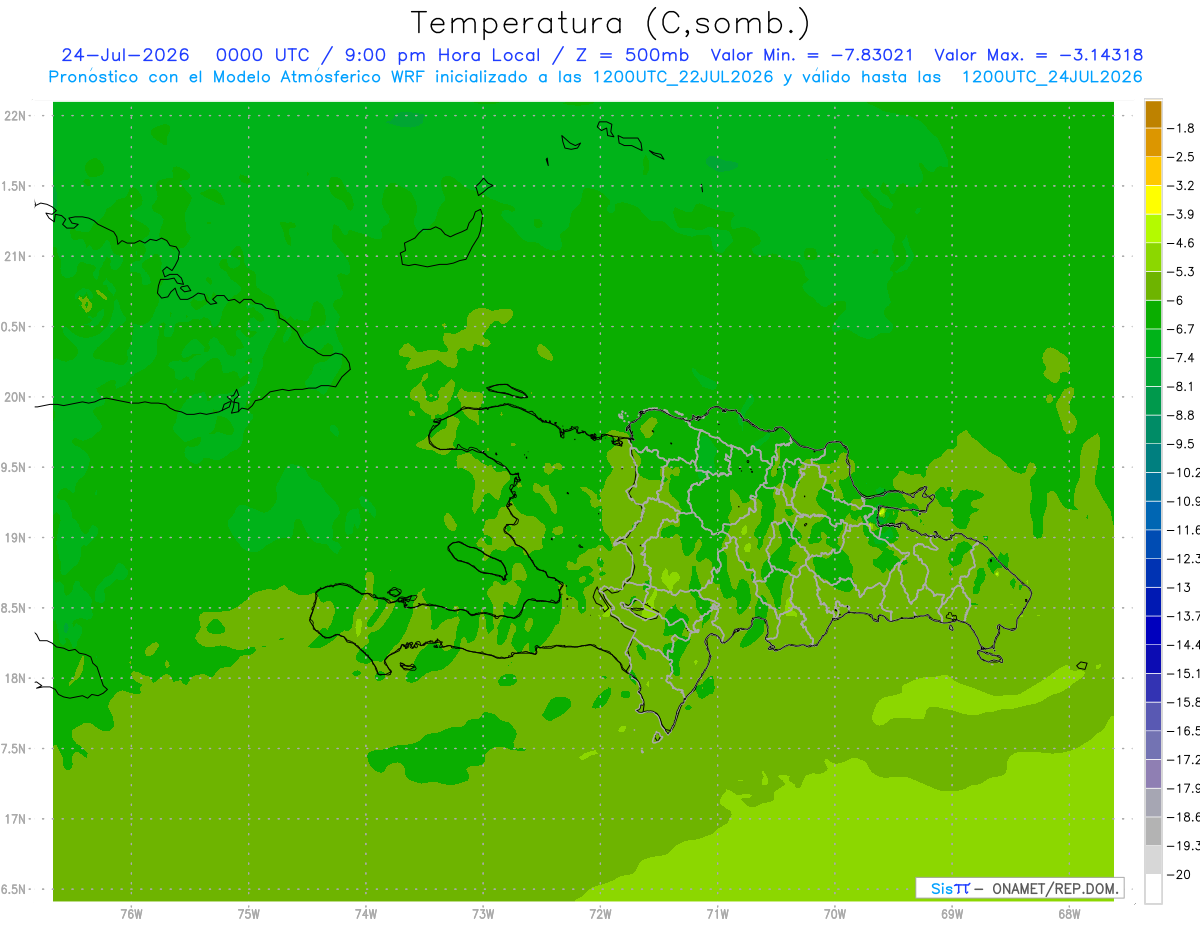
Task: Select the green swatch between -6 and -6.7
Action: coord(1153,315)
